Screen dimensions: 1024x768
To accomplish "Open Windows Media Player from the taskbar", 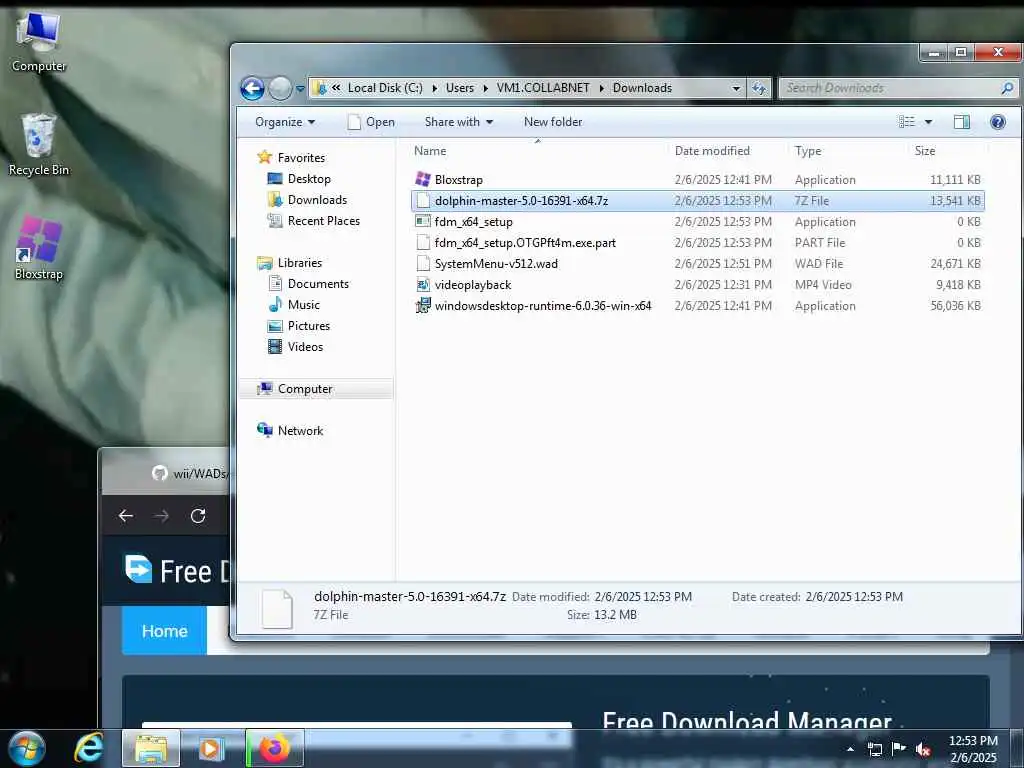I will 211,748.
